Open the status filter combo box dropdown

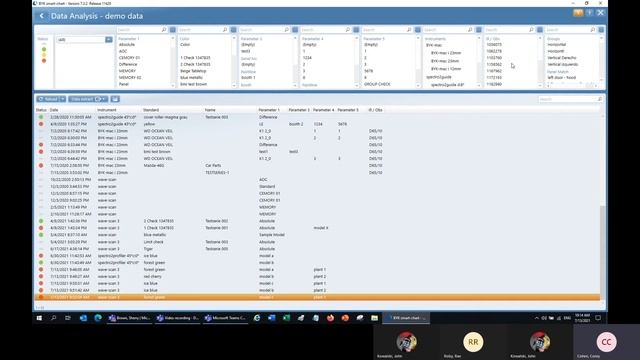[x=109, y=40]
